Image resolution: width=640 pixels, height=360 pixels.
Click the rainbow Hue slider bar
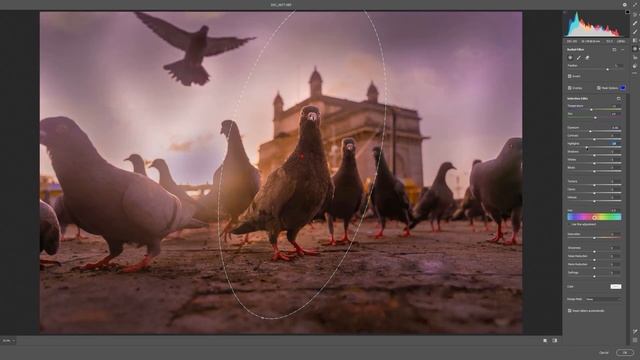coord(594,217)
